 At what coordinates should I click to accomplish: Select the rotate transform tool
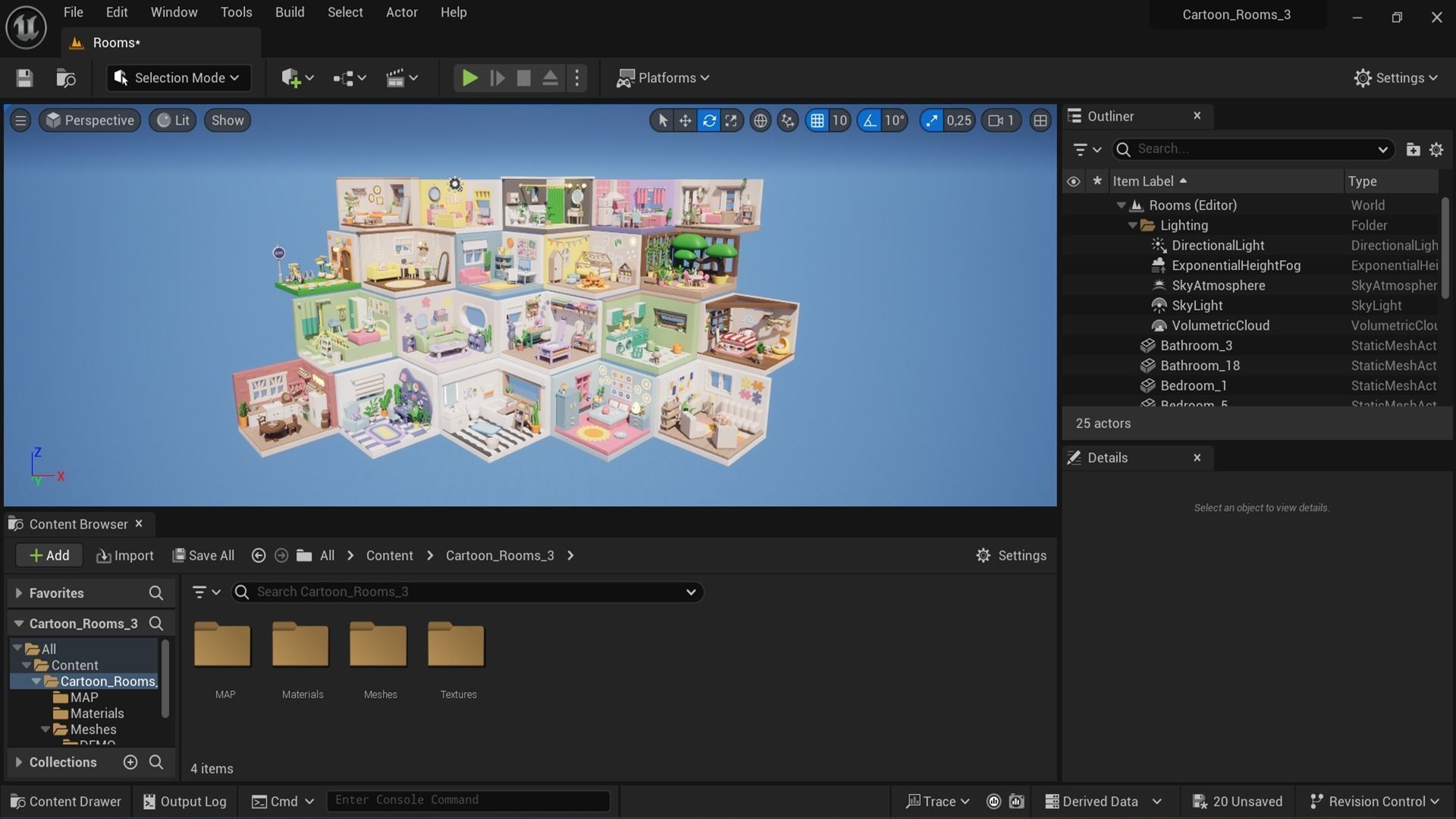click(x=708, y=121)
